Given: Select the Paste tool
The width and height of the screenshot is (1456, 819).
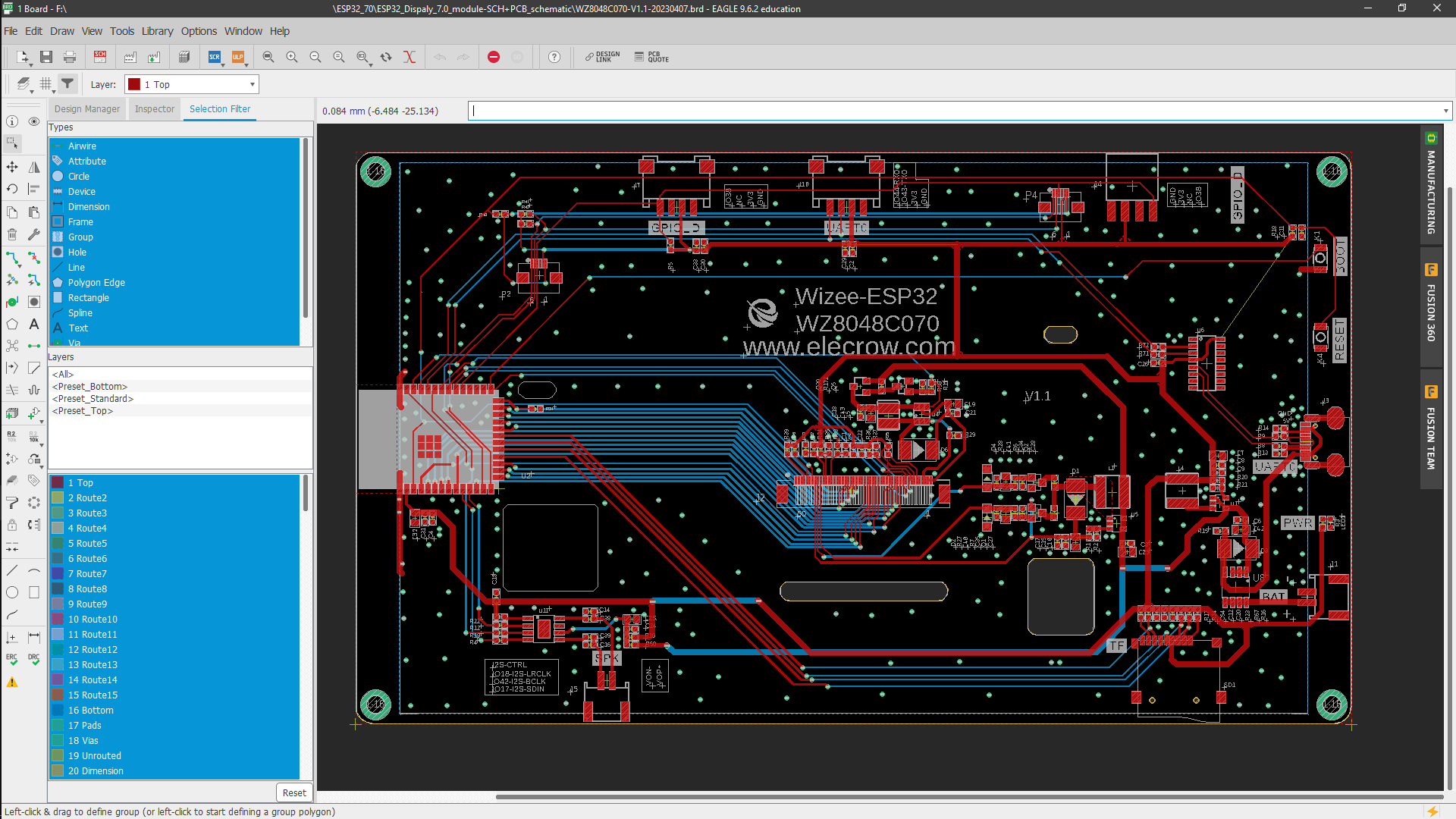Looking at the screenshot, I should (x=34, y=212).
